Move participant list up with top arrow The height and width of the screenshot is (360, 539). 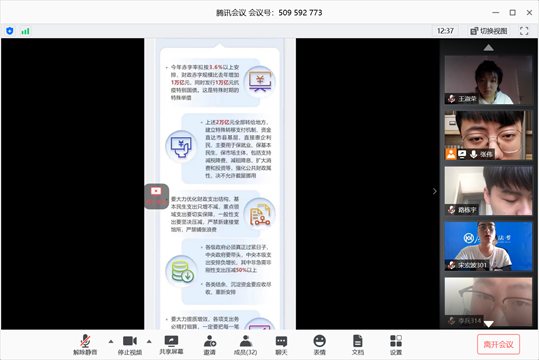[x=488, y=47]
